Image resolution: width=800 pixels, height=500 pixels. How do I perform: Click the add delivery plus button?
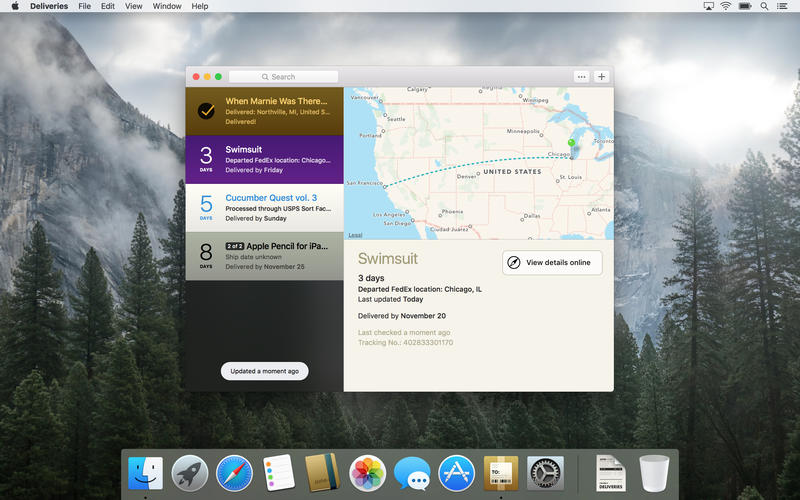601,77
